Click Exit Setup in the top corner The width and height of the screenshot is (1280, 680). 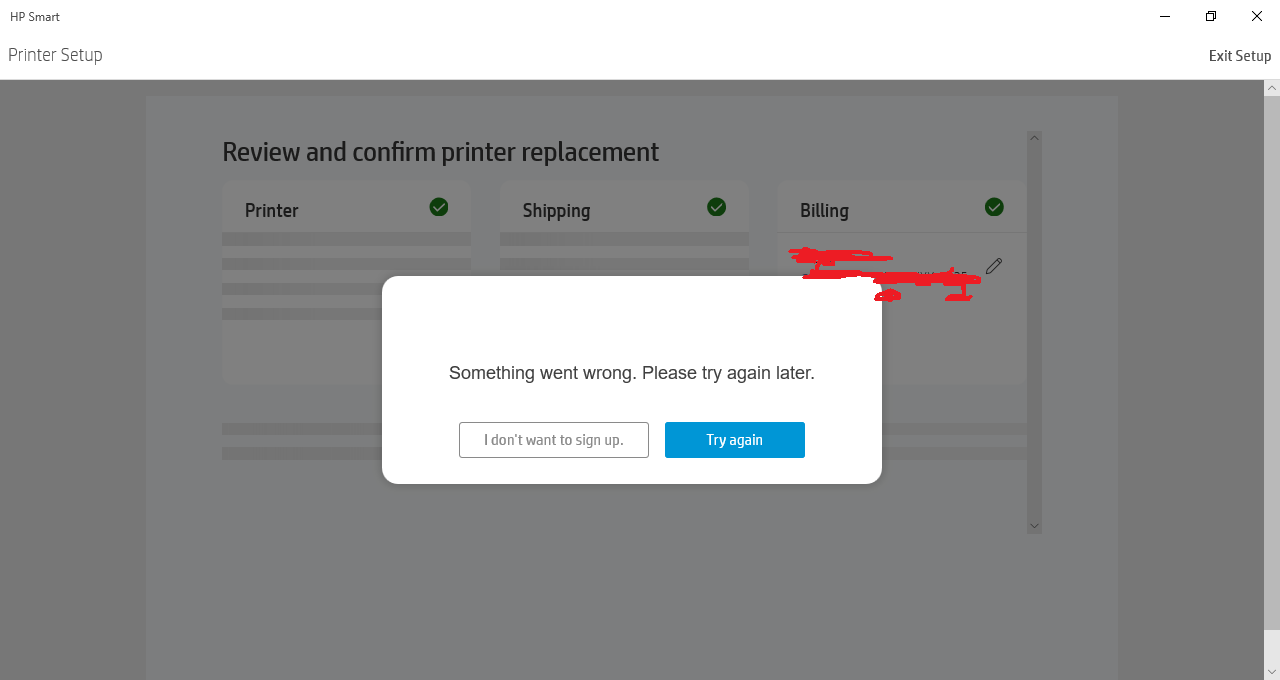click(x=1239, y=55)
